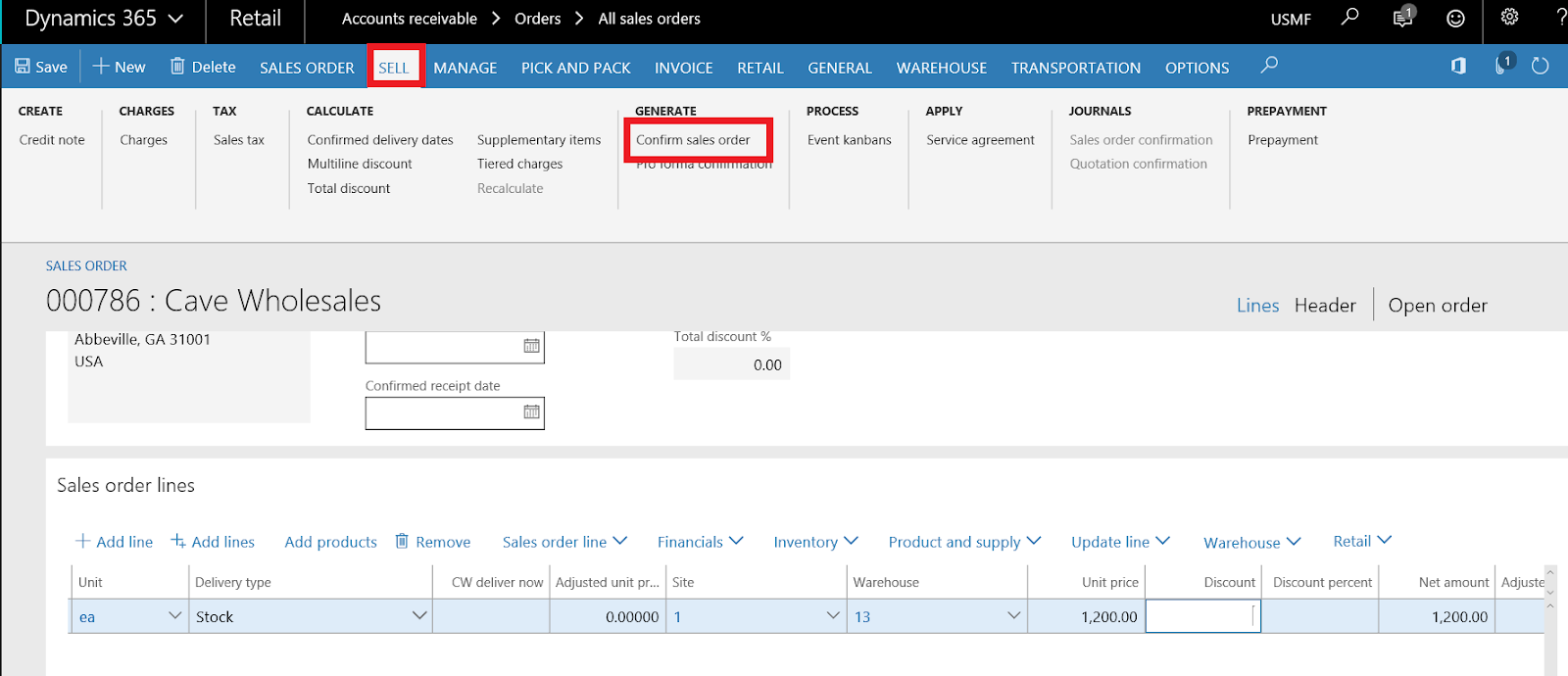Expand the Warehouse column dropdown
This screenshot has height=676, width=1568.
tap(1013, 616)
